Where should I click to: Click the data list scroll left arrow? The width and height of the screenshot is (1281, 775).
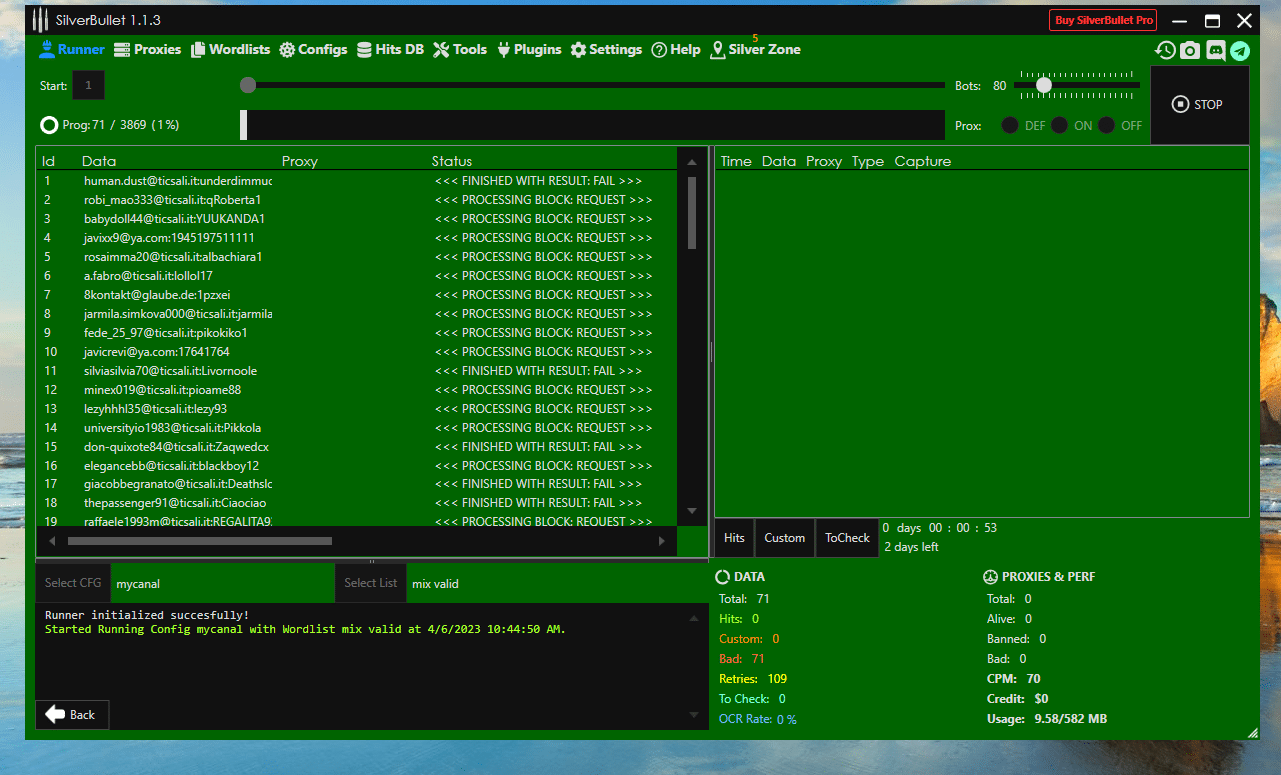[52, 541]
